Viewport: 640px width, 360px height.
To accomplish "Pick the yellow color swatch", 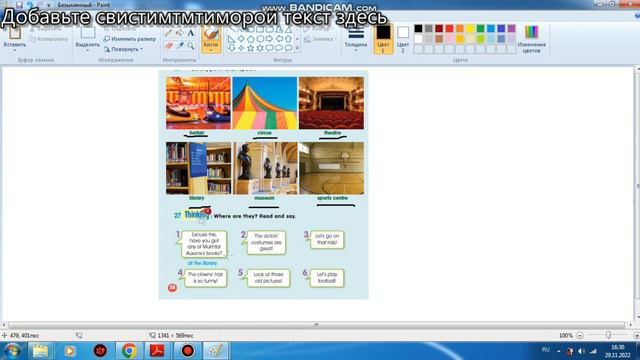I will click(470, 29).
